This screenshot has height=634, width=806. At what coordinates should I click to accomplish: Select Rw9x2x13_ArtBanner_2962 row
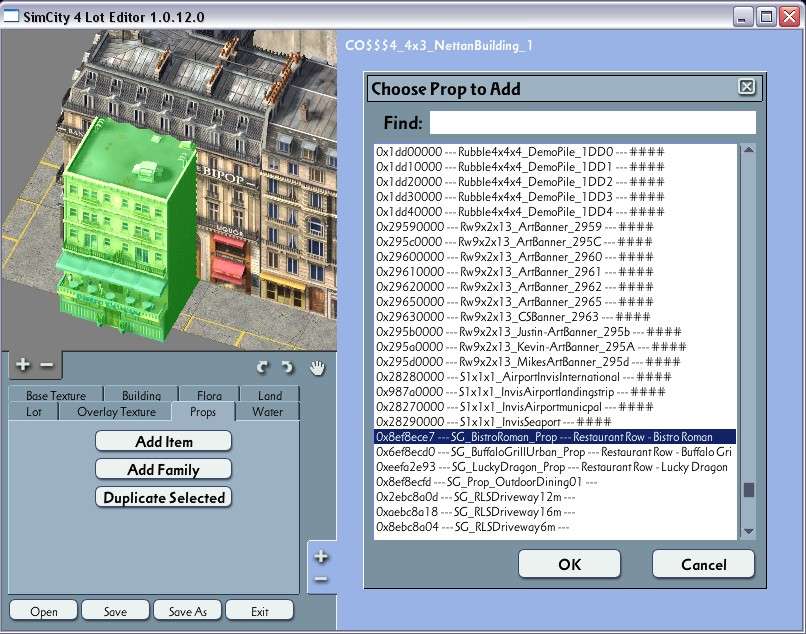[555, 286]
